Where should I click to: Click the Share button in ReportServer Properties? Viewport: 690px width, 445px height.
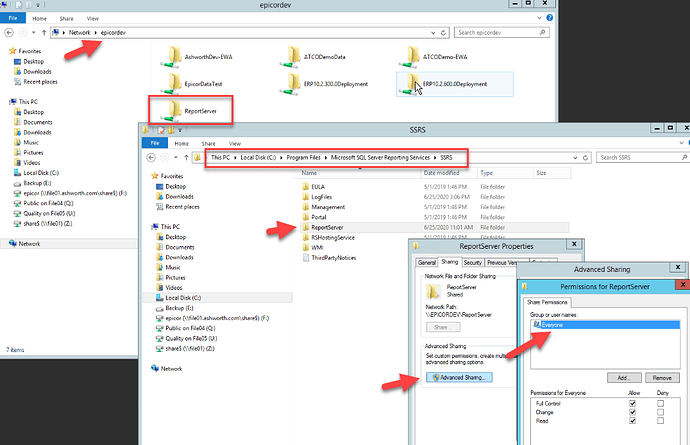click(x=443, y=327)
